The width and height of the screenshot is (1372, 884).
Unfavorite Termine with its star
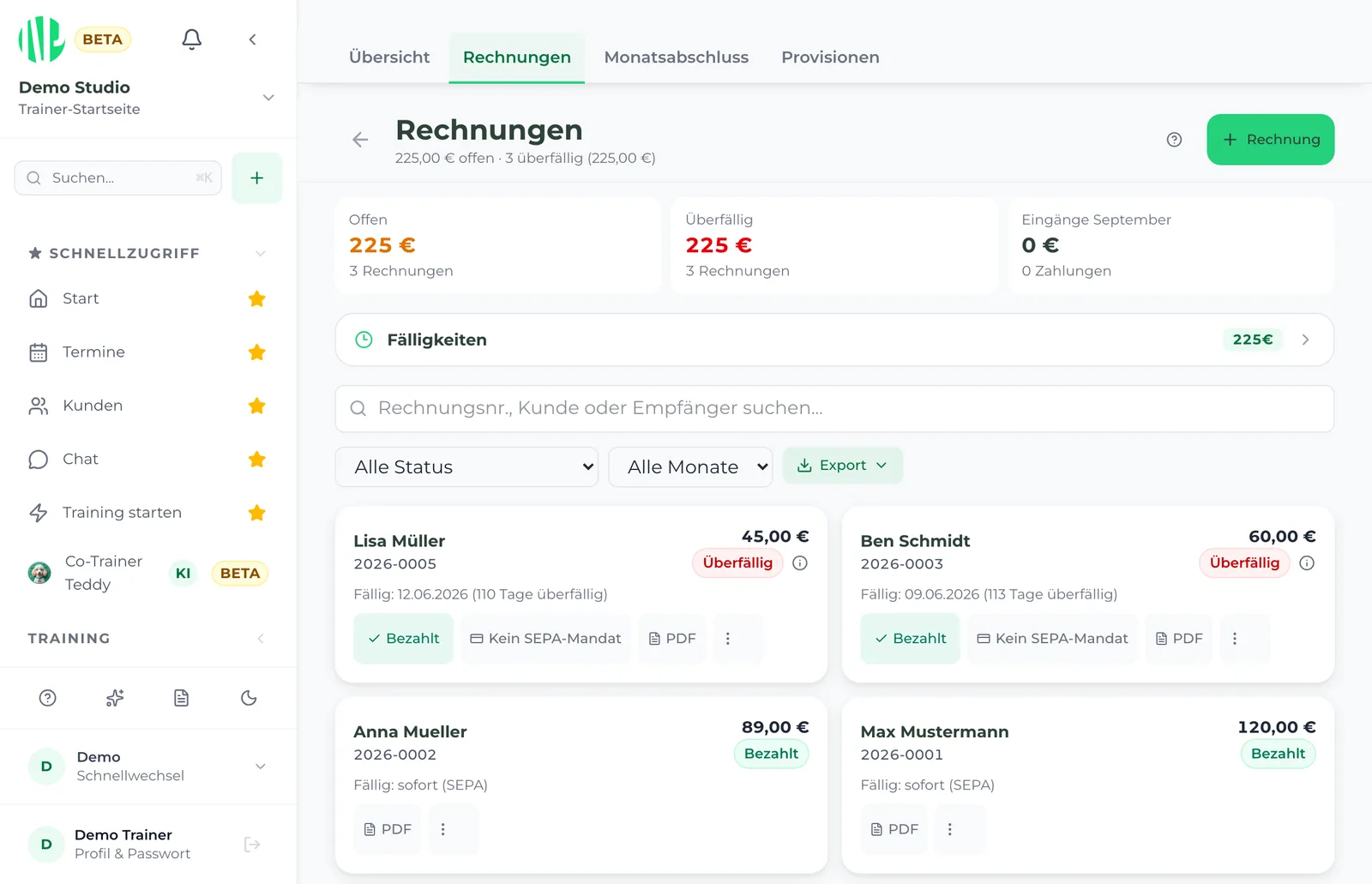(256, 352)
